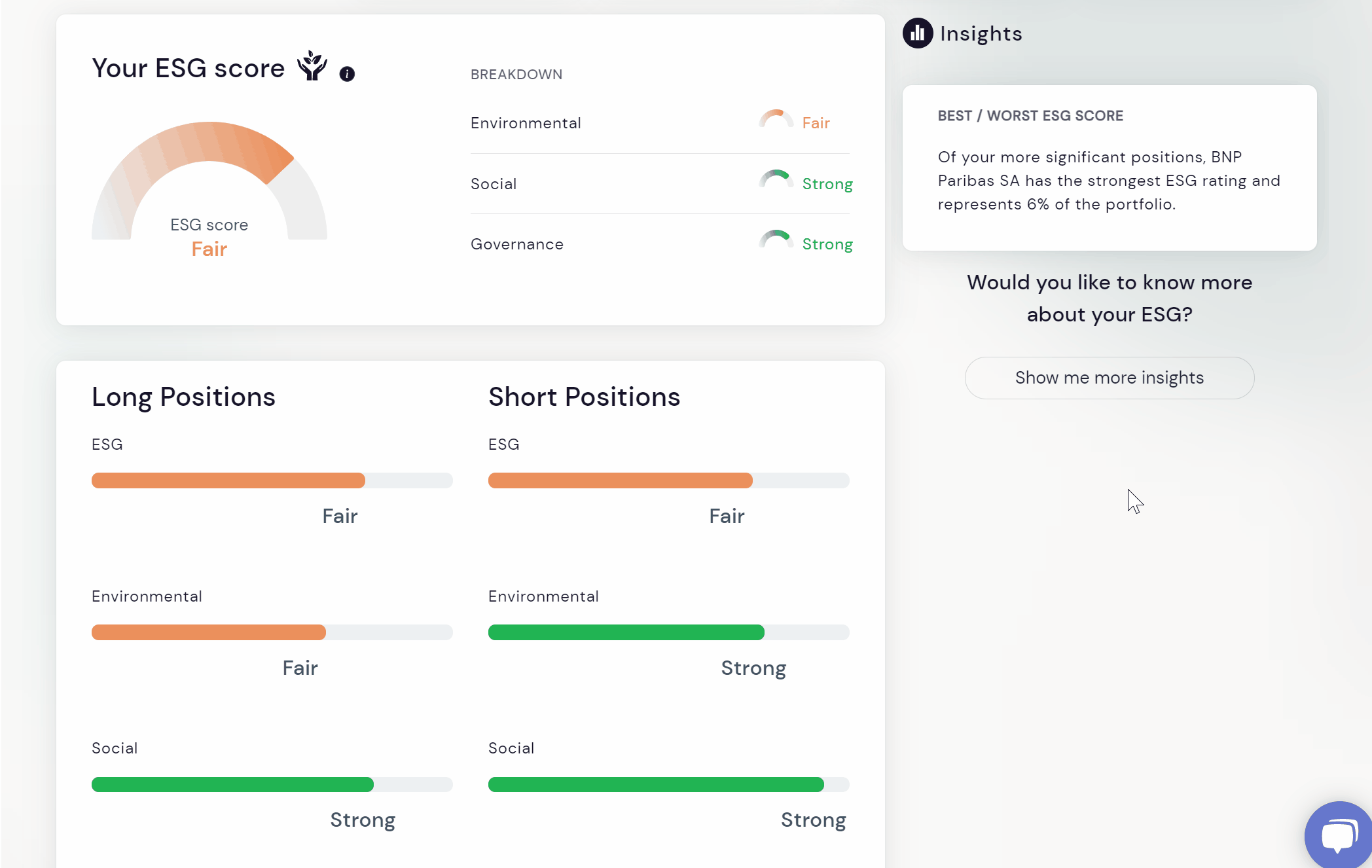
Task: Click Short Positions Social green bar
Action: pyautogui.click(x=656, y=784)
